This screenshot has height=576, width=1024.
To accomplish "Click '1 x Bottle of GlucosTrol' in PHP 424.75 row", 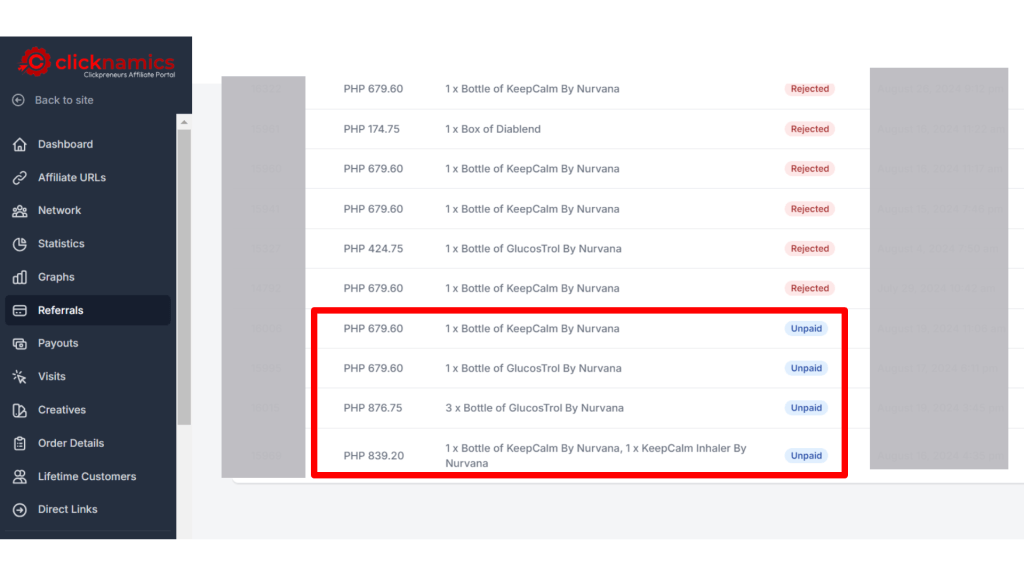I will click(534, 249).
